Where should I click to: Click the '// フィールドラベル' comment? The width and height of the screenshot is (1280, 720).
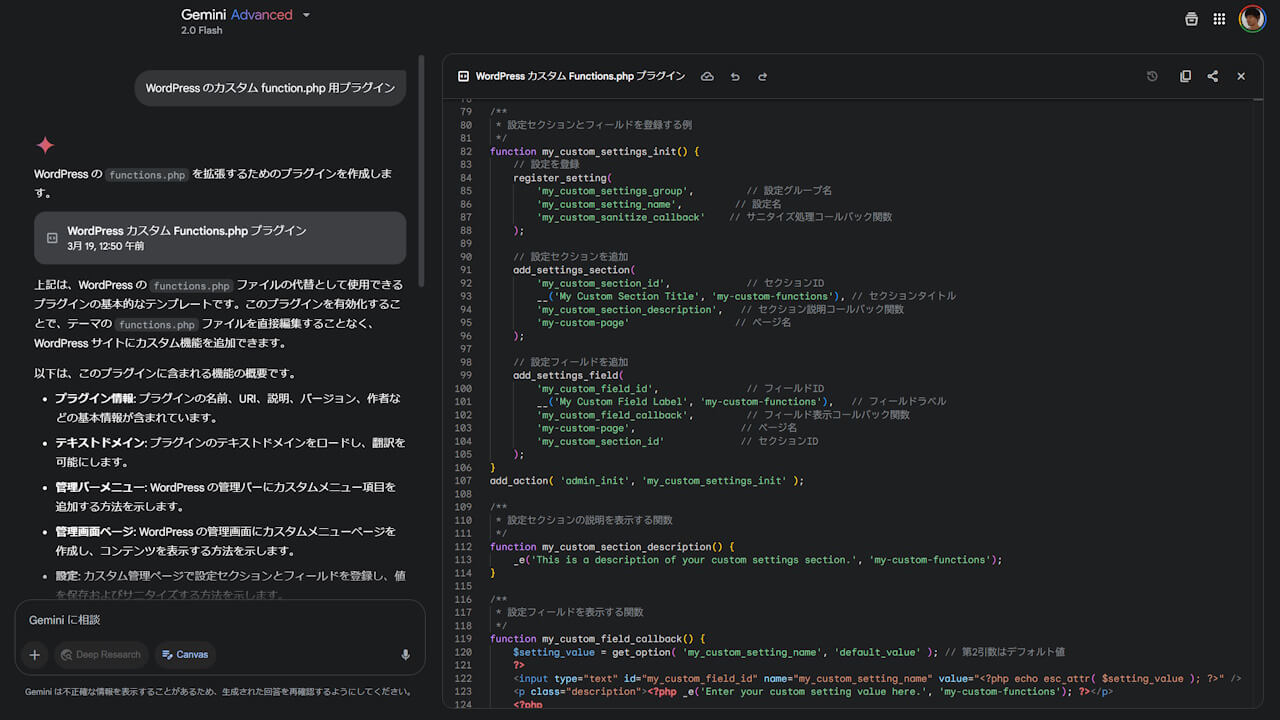point(898,401)
